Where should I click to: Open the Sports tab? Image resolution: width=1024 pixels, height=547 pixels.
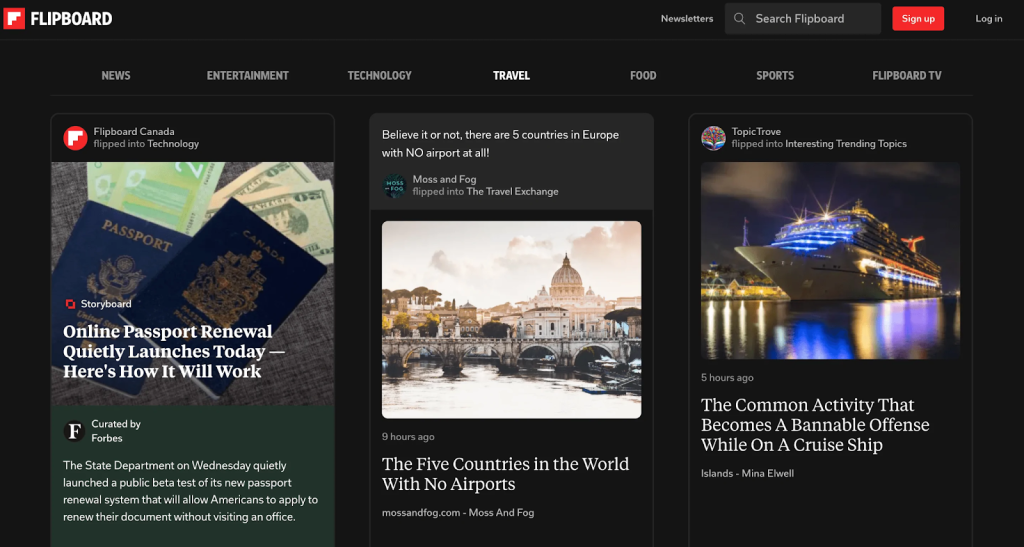(775, 76)
